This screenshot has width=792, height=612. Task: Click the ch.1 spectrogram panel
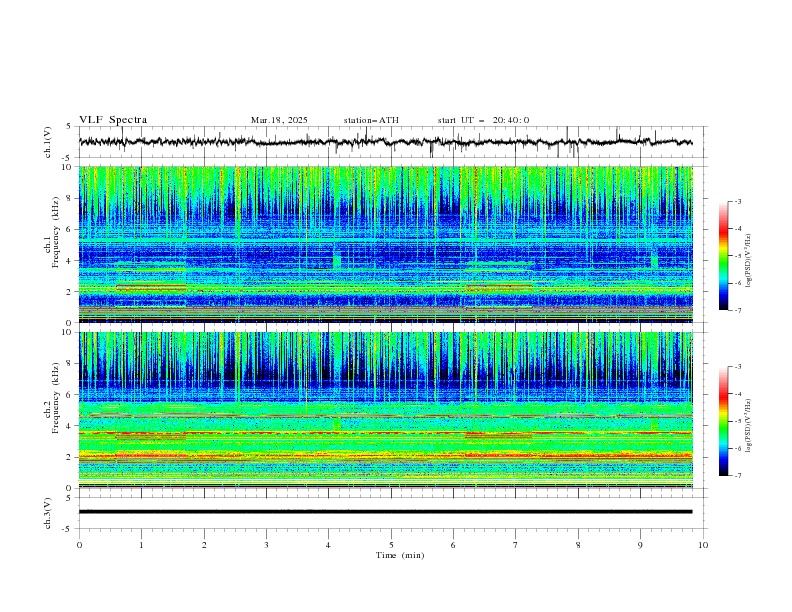tap(386, 244)
